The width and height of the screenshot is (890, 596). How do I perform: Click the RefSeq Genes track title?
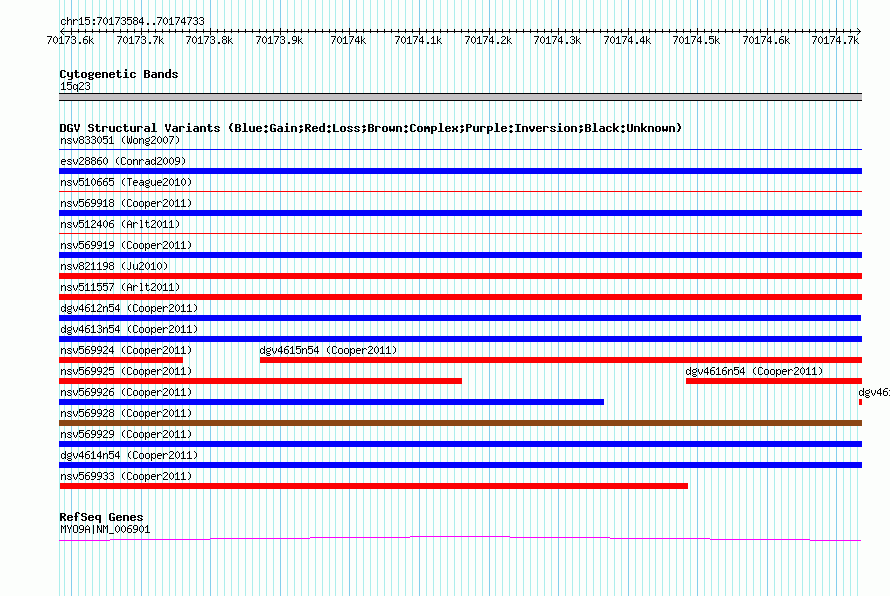101,517
